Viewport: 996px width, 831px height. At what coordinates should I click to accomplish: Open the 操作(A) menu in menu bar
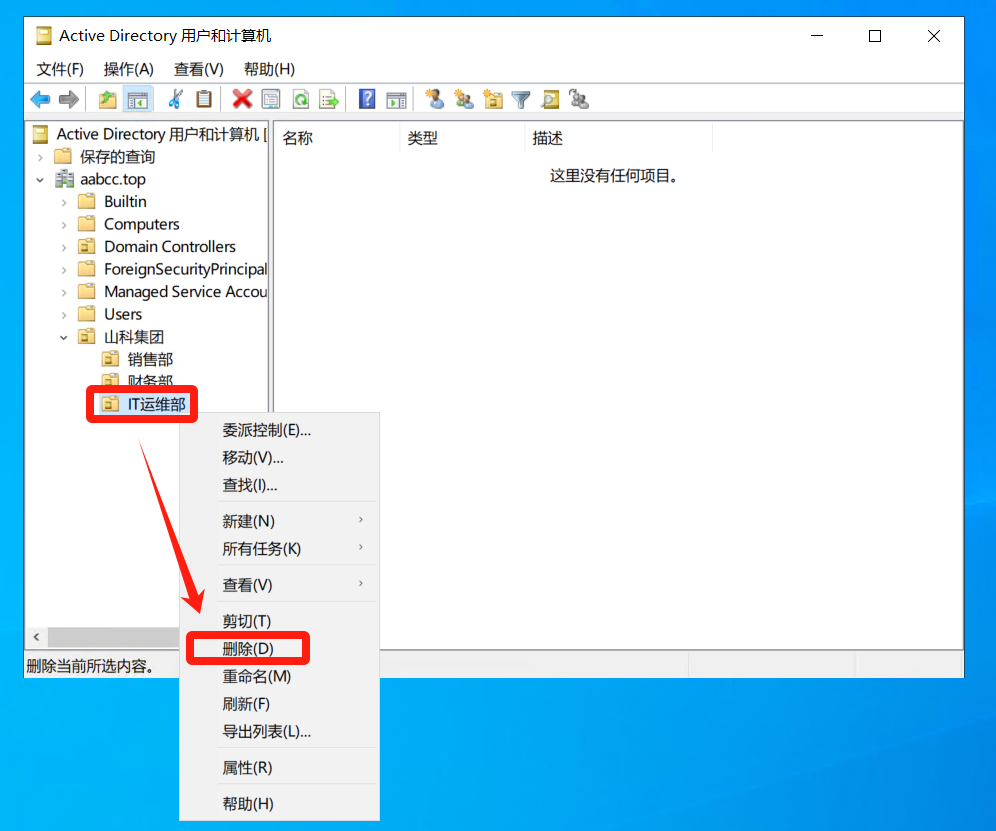[128, 69]
